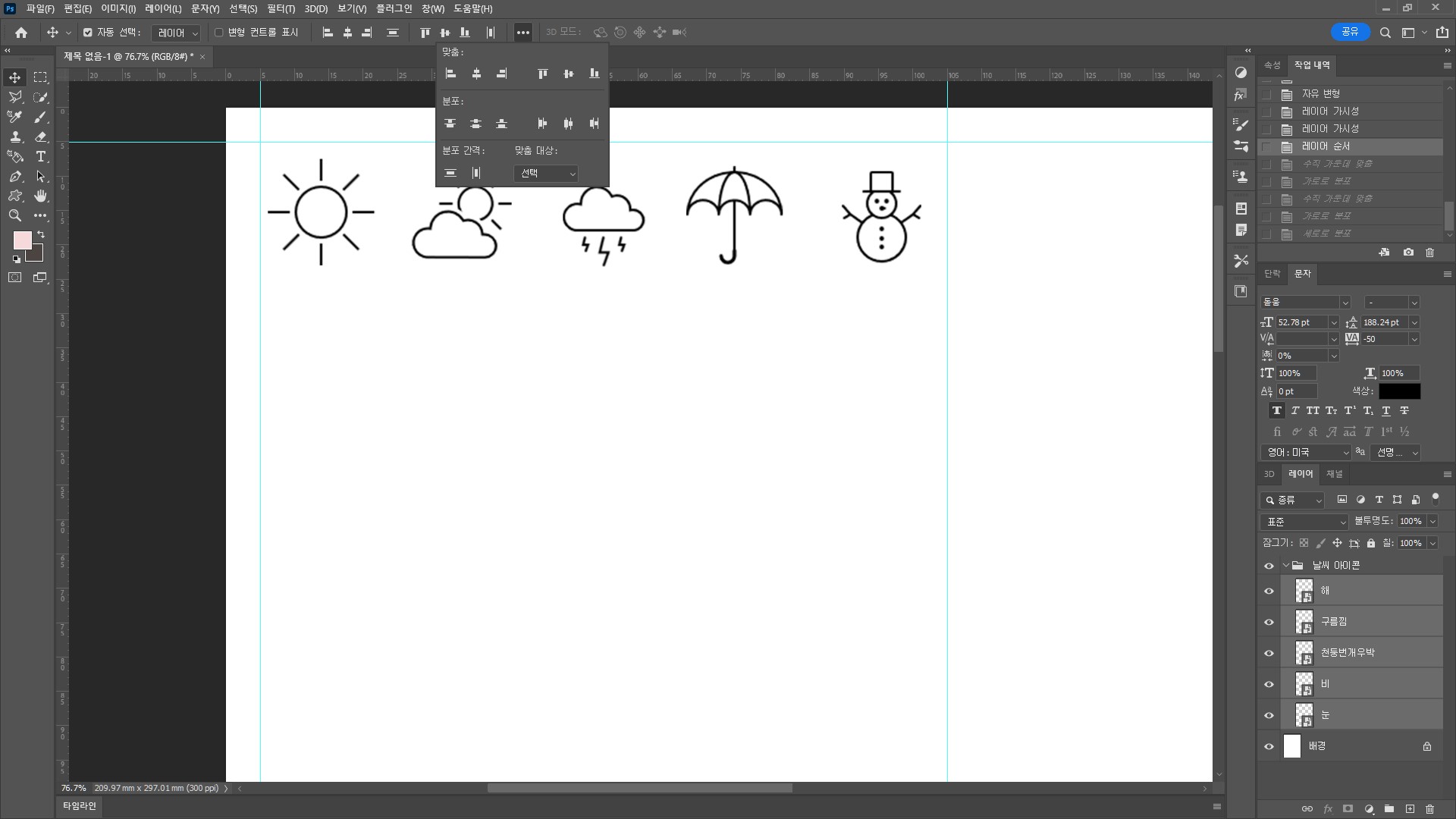
Task: Open the 필터(T) menu
Action: [x=281, y=9]
